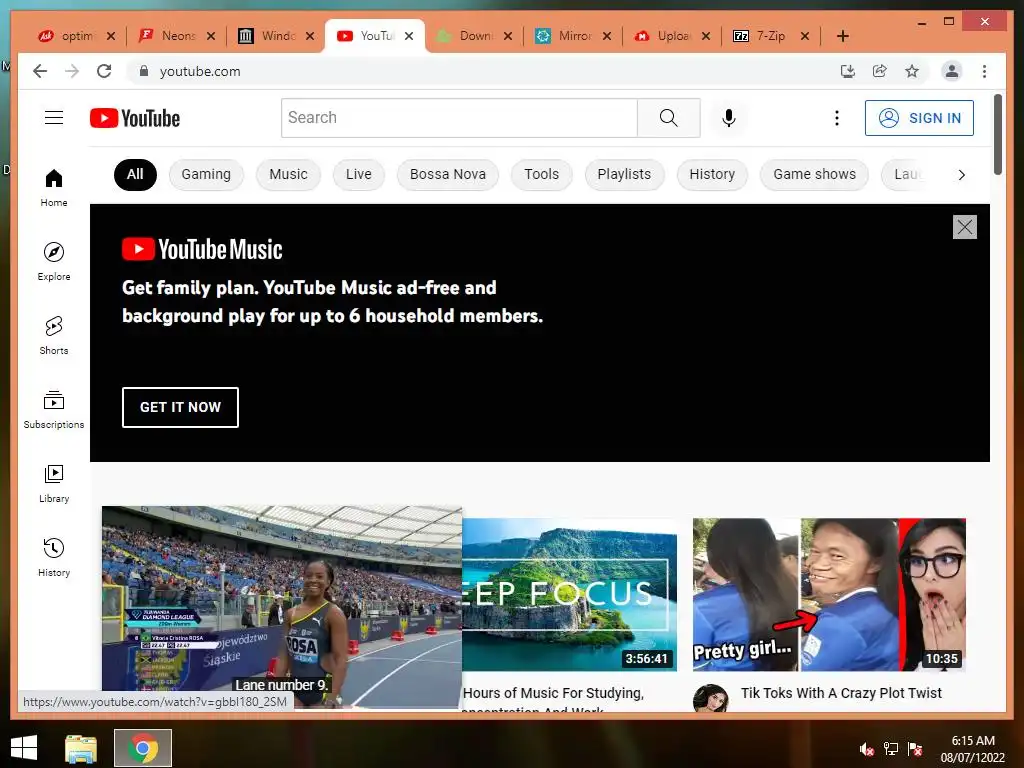Open Subscriptions in the sidebar

[x=54, y=409]
